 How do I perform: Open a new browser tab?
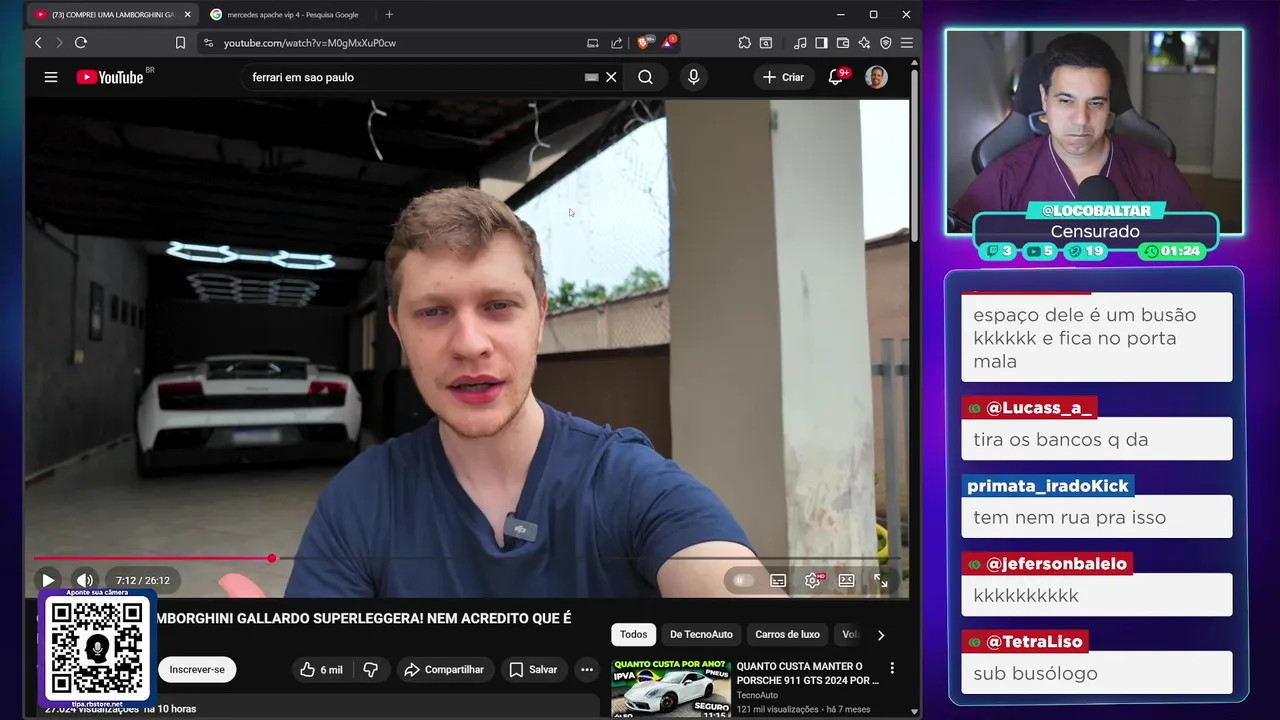(389, 14)
